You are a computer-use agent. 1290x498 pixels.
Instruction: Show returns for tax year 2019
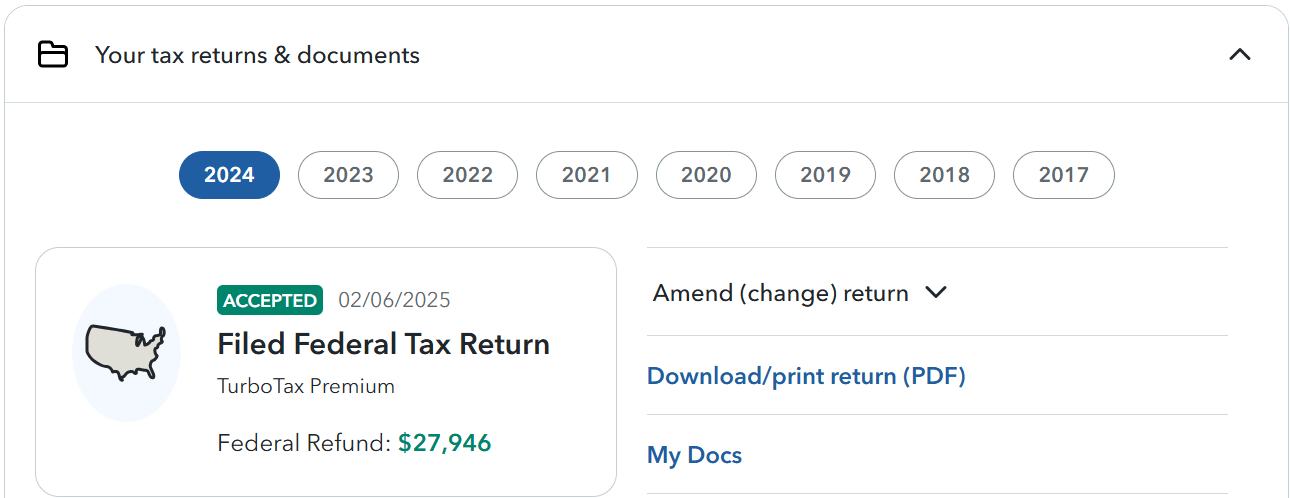(825, 175)
